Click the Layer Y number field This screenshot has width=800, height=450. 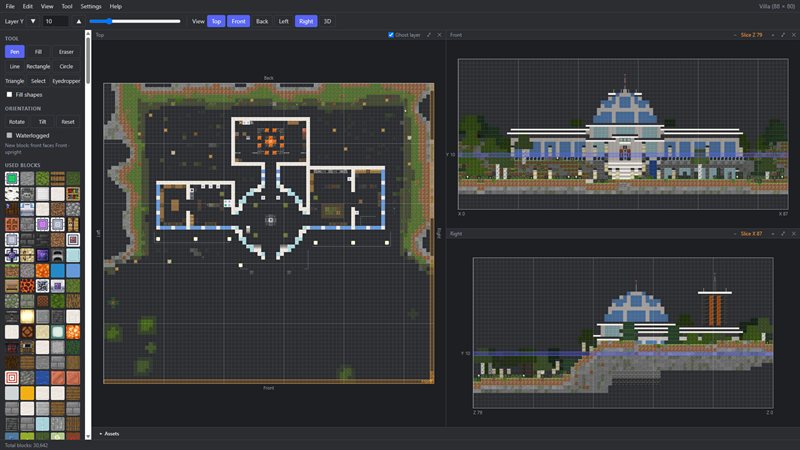tap(56, 21)
